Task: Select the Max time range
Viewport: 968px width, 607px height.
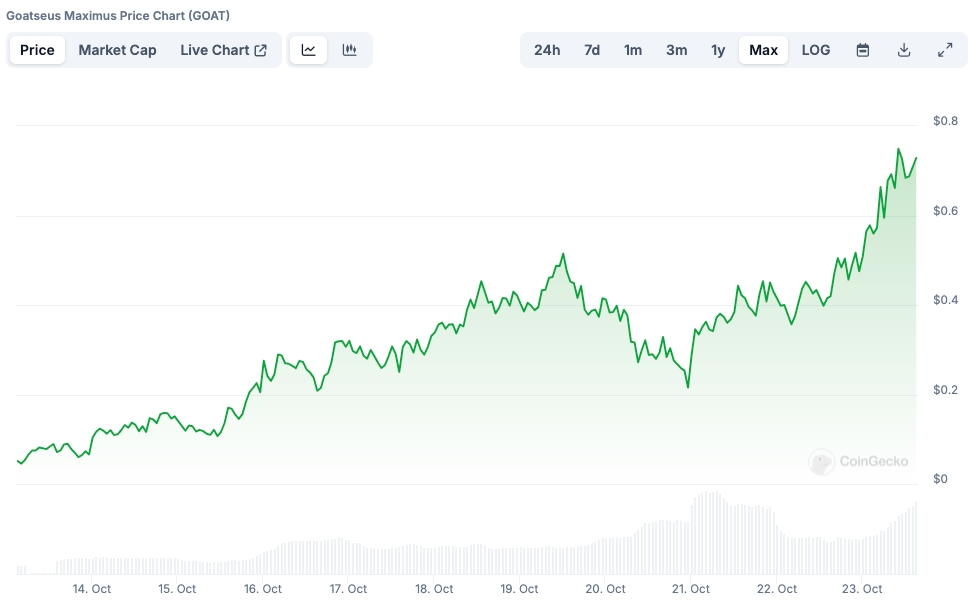Action: (764, 50)
